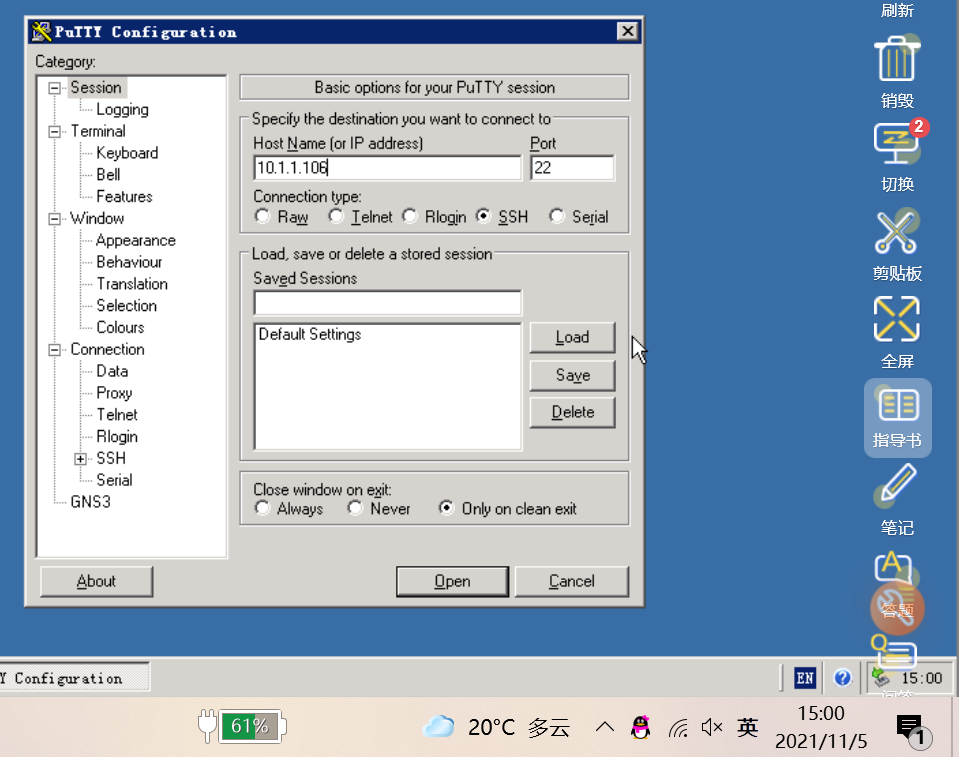Collapse the Window tree node
Screen dimensions: 959x757
coord(54,219)
